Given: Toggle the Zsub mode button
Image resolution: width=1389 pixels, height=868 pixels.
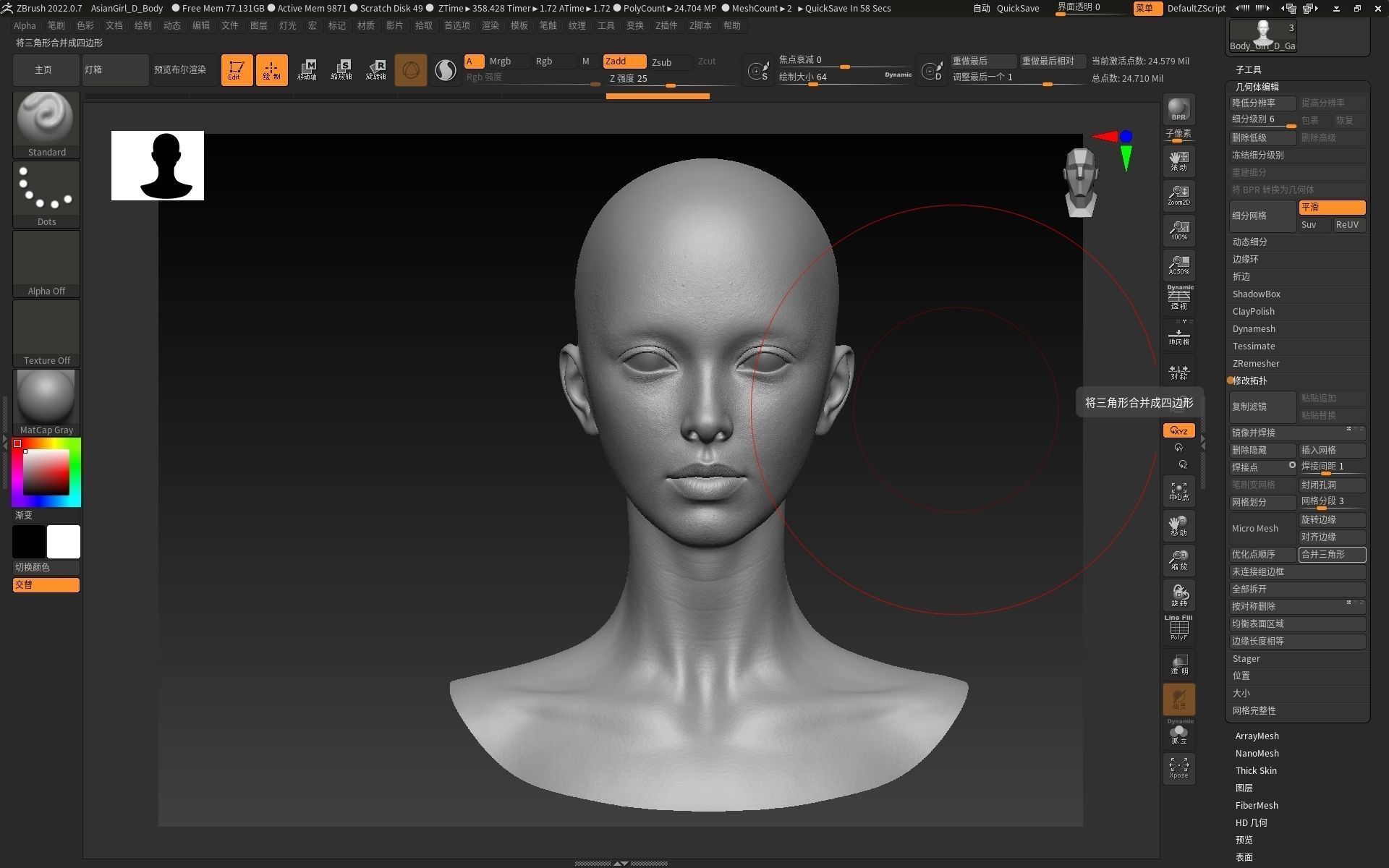Looking at the screenshot, I should click(670, 61).
